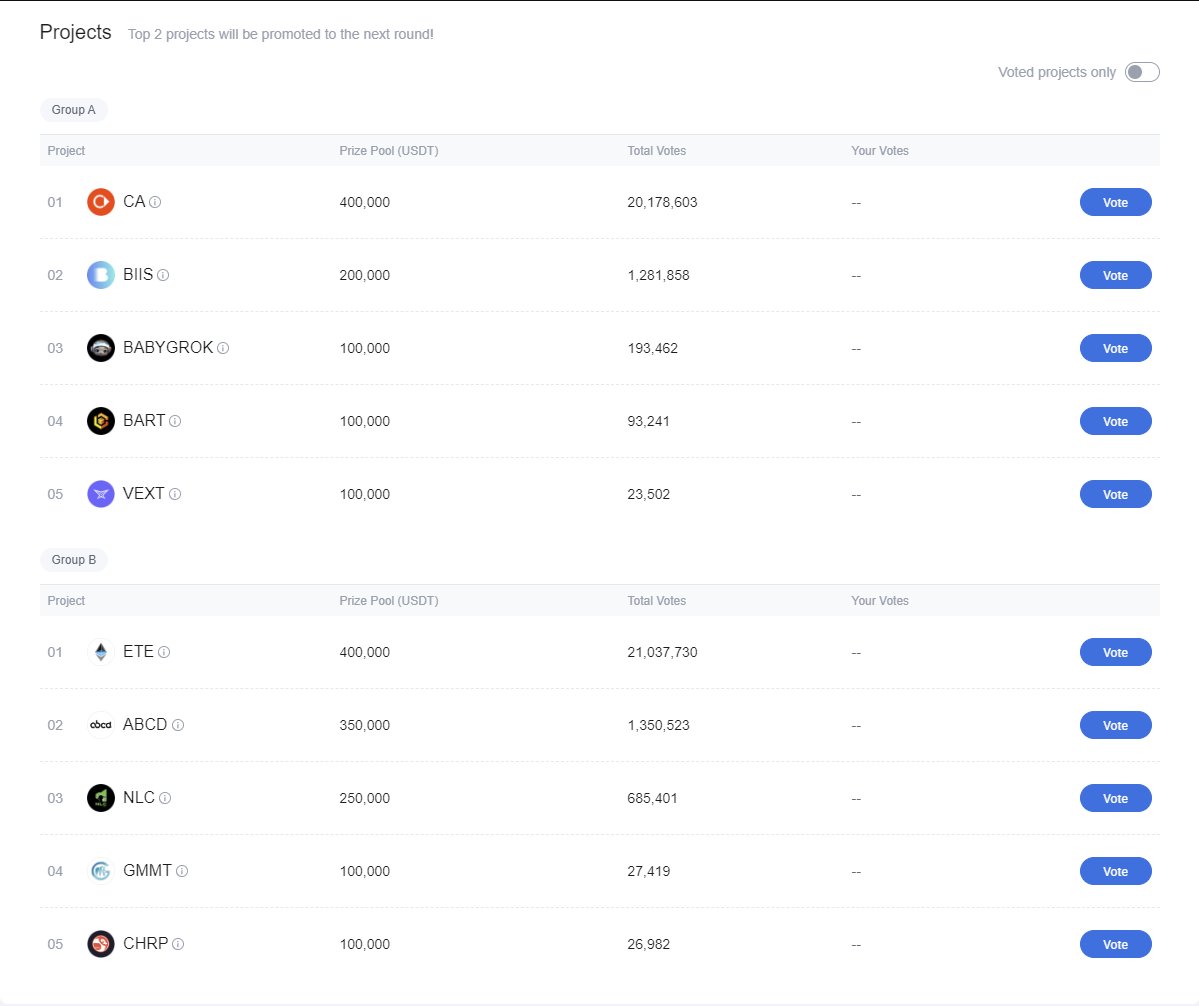Click CHRP total votes 26,982
The image size is (1199, 1006).
pyautogui.click(x=648, y=944)
